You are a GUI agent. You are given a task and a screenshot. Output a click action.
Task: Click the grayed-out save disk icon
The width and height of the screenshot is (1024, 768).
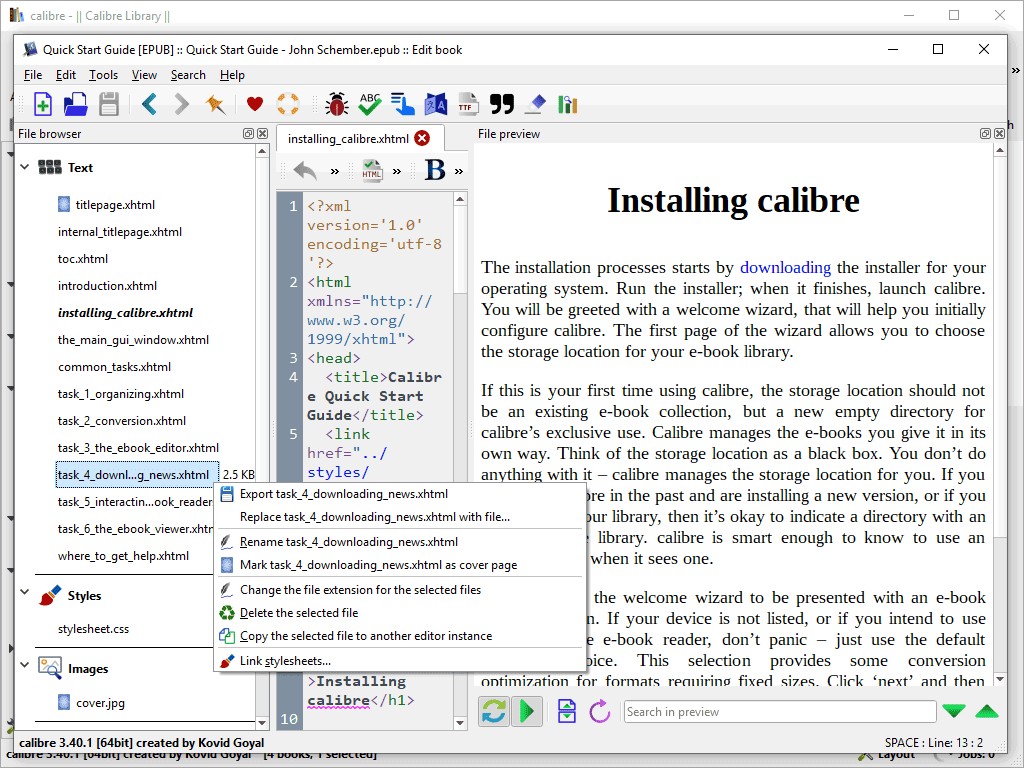(108, 104)
